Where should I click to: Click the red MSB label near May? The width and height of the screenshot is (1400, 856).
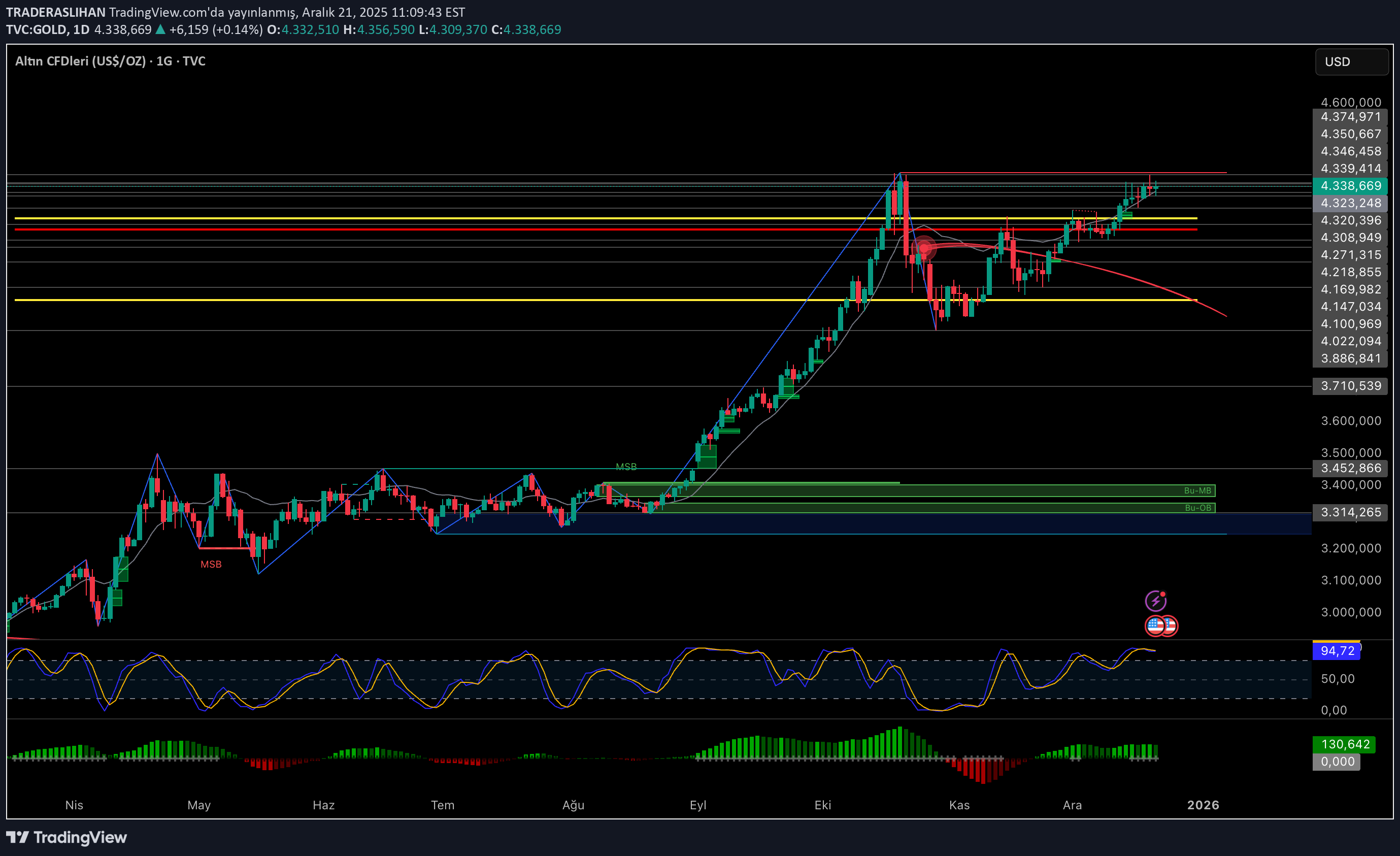tap(211, 565)
